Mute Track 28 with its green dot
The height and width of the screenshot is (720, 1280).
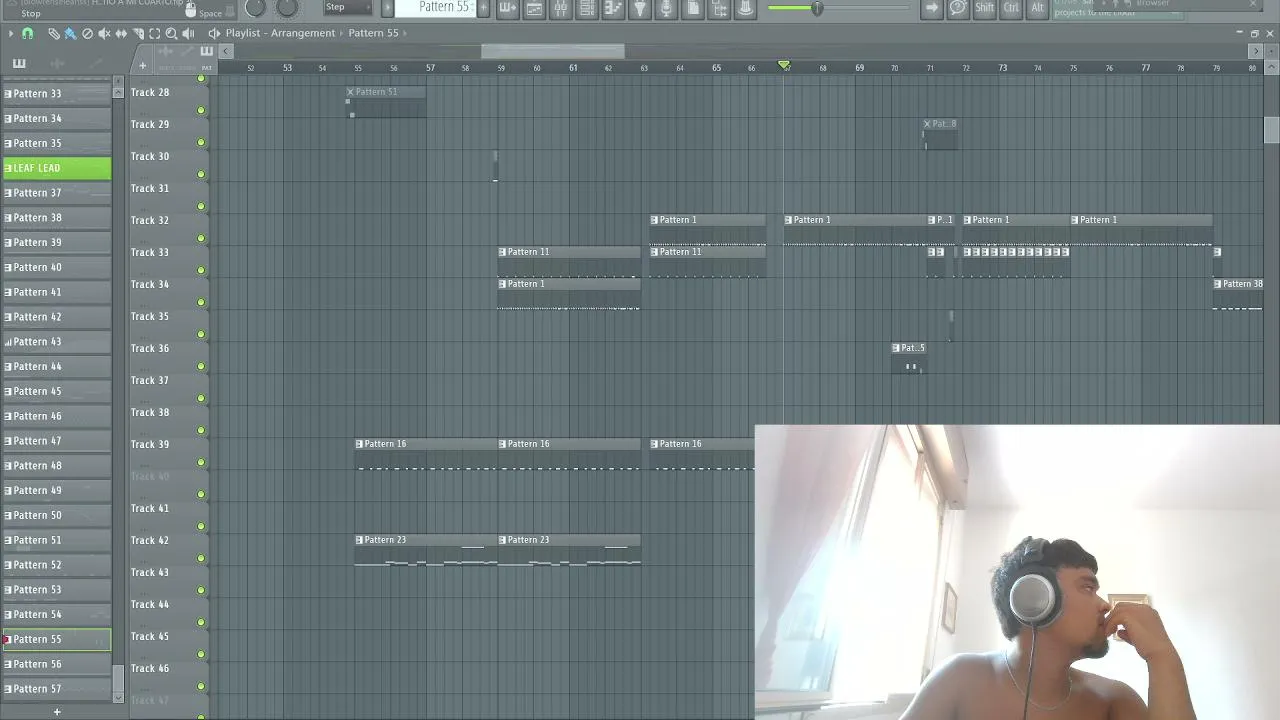(x=201, y=110)
